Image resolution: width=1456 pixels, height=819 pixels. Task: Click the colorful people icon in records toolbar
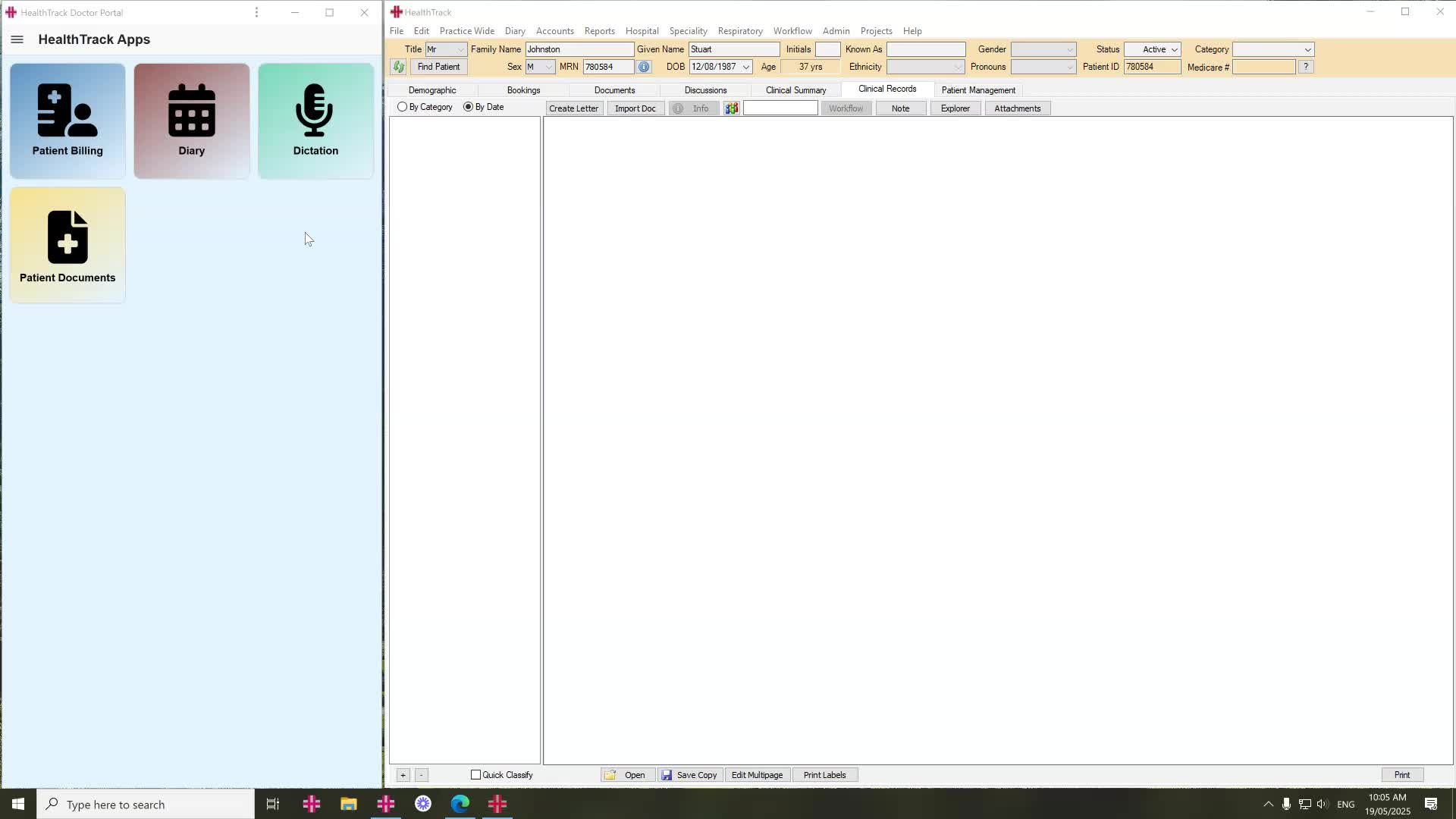(x=731, y=108)
